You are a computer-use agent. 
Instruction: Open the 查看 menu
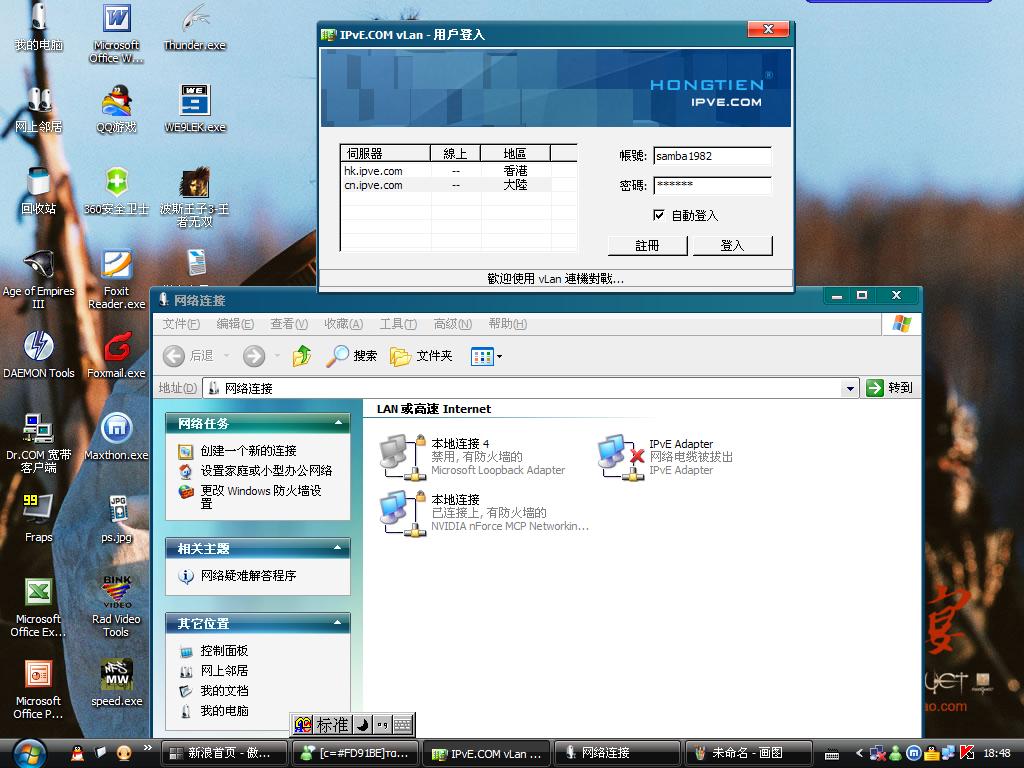[287, 323]
